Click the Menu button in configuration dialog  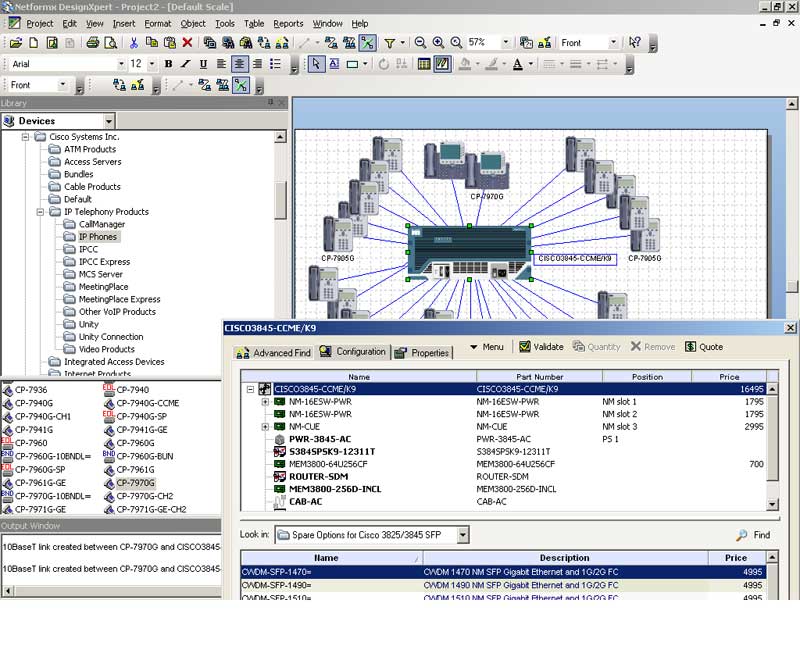click(x=487, y=347)
